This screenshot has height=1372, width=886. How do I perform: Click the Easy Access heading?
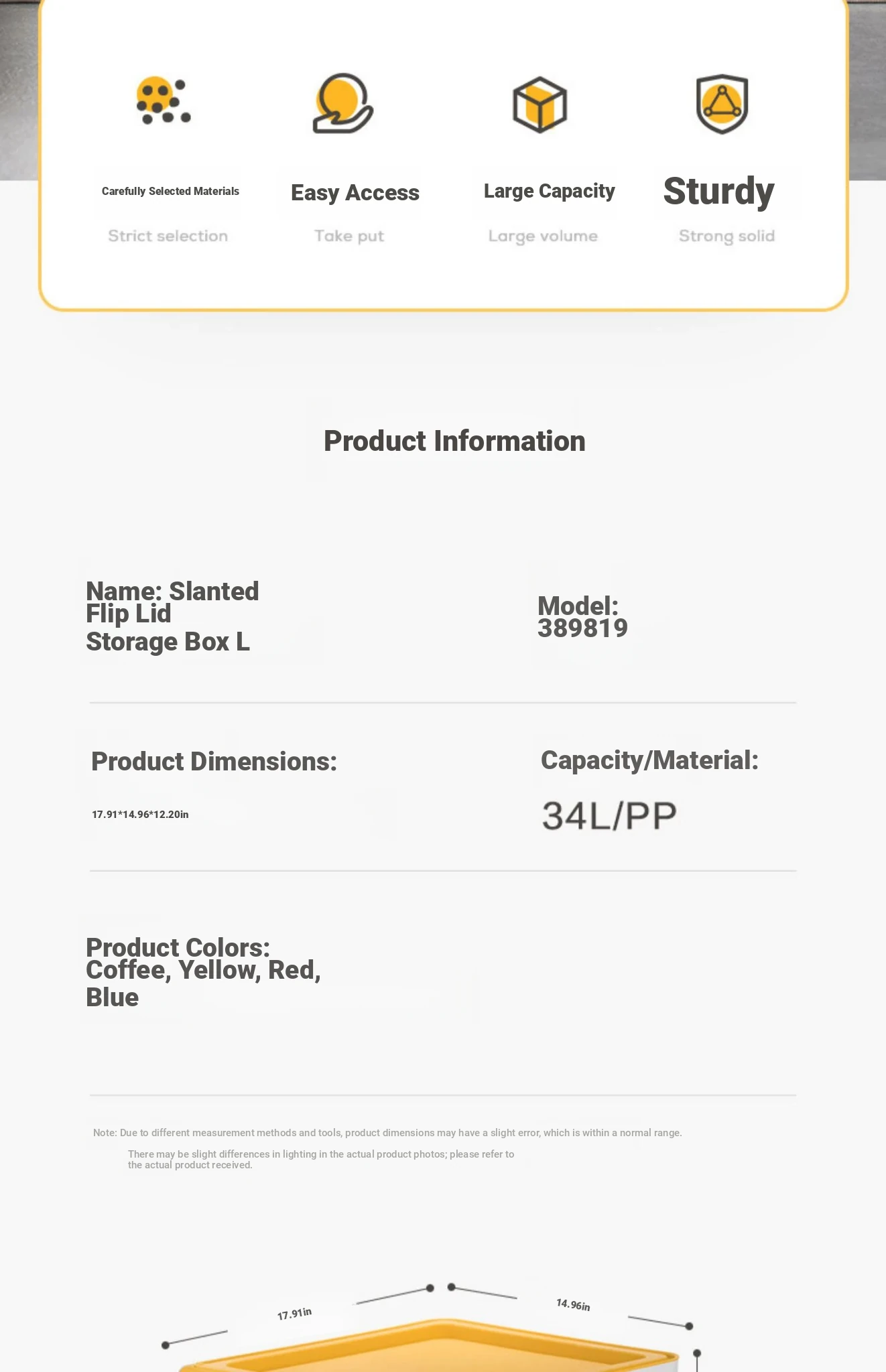point(355,192)
